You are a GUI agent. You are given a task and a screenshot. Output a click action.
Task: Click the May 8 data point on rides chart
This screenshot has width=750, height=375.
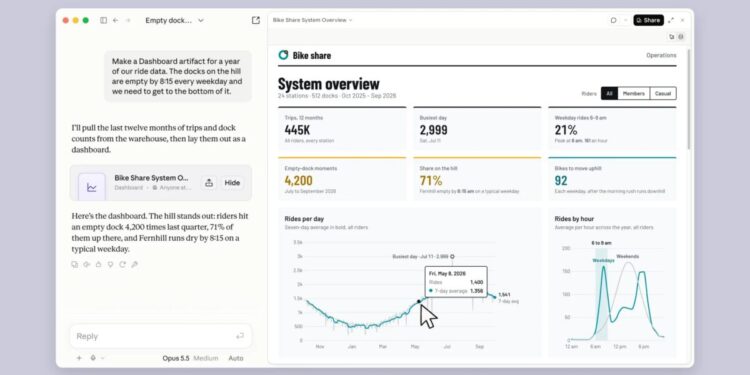[419, 301]
